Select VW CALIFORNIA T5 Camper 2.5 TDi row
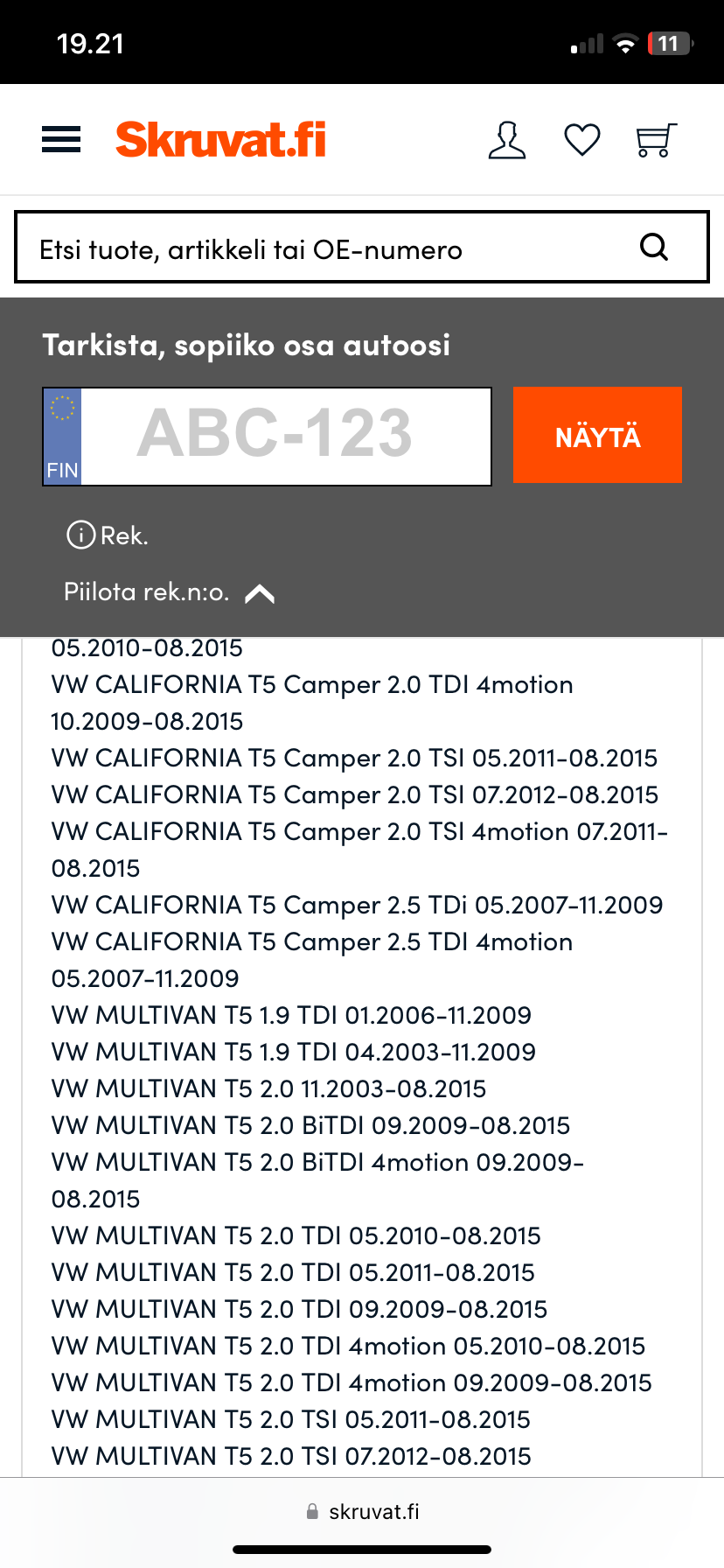 357,905
